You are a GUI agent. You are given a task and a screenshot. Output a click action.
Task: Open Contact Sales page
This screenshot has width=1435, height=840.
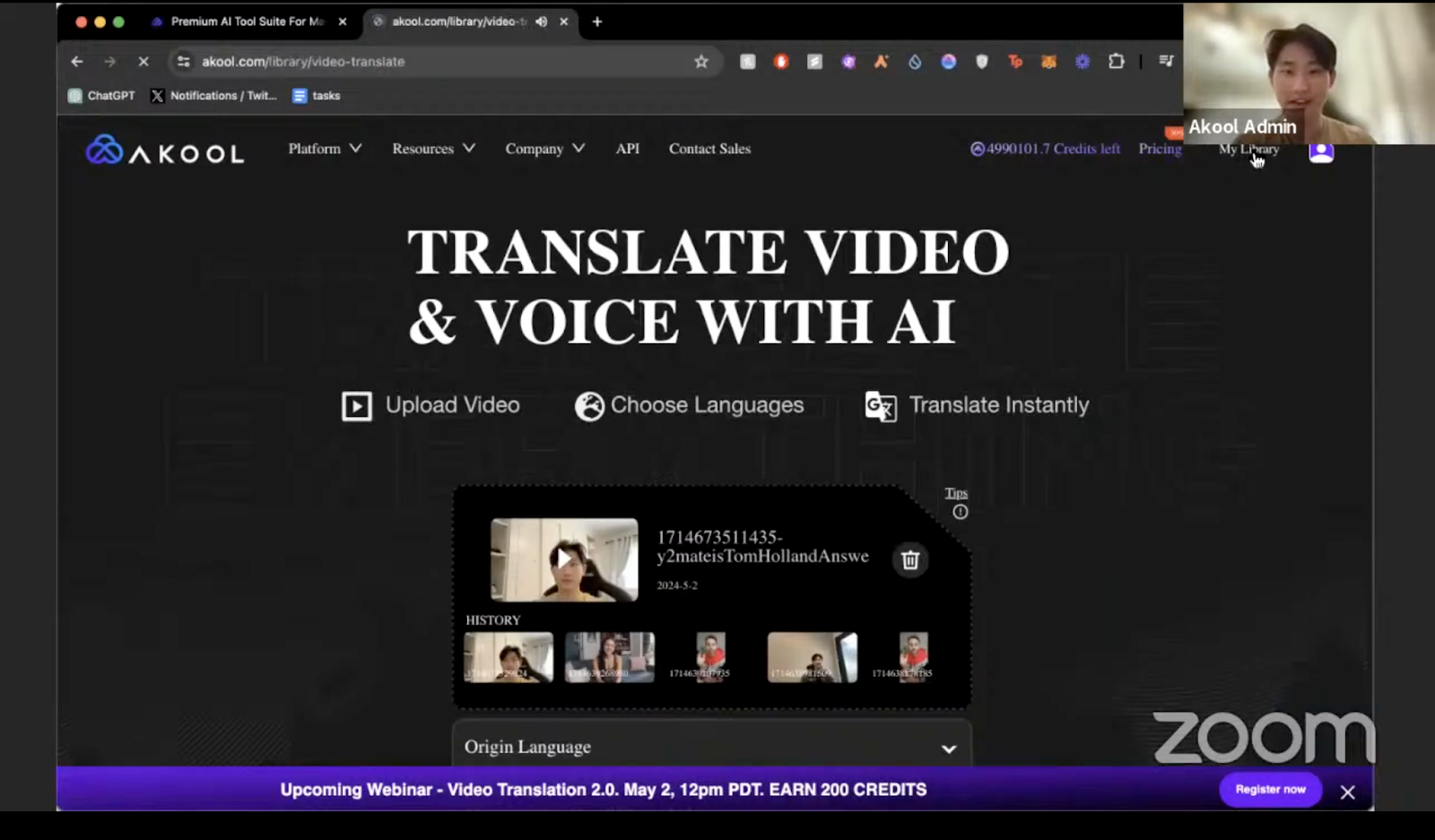pyautogui.click(x=709, y=149)
